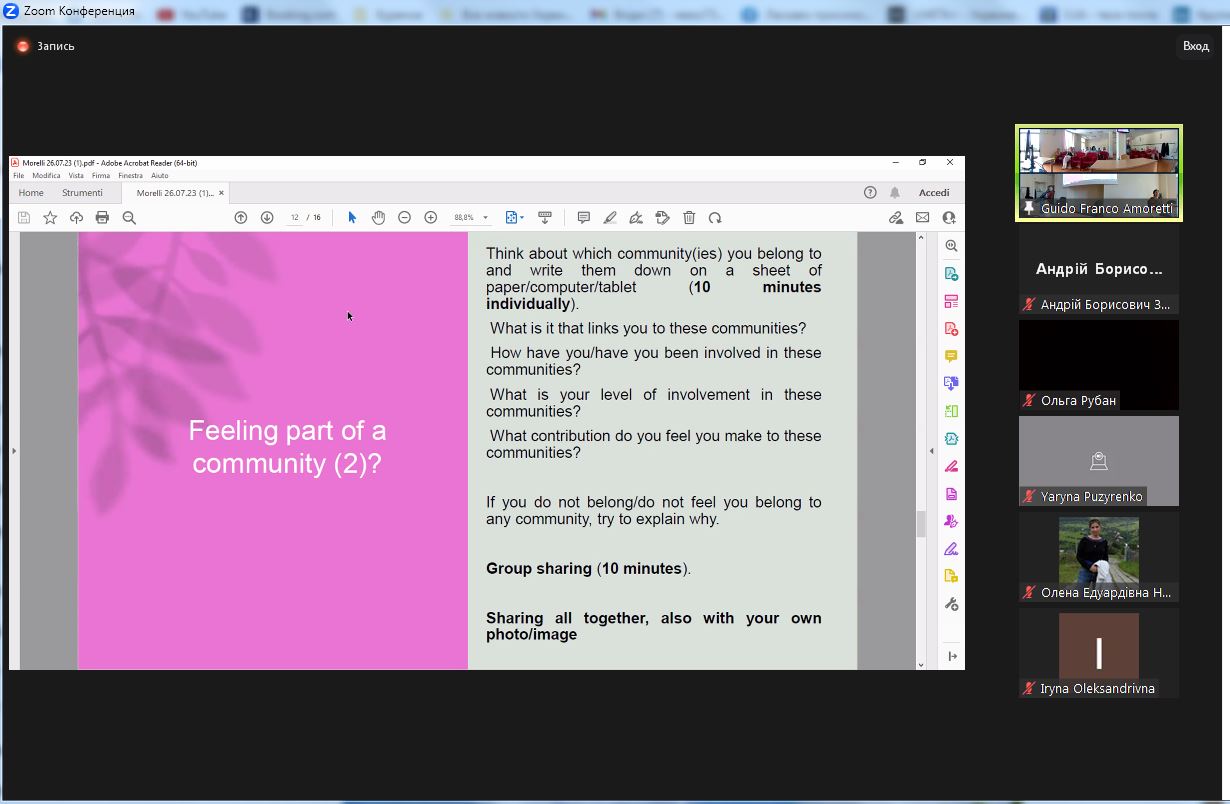
Task: Send file by email envelope icon
Action: [x=922, y=218]
